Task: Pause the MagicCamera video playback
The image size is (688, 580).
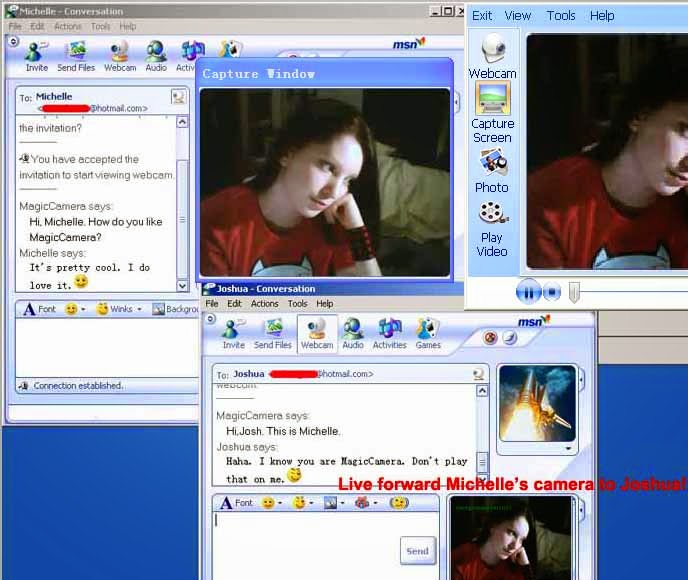Action: (x=528, y=292)
